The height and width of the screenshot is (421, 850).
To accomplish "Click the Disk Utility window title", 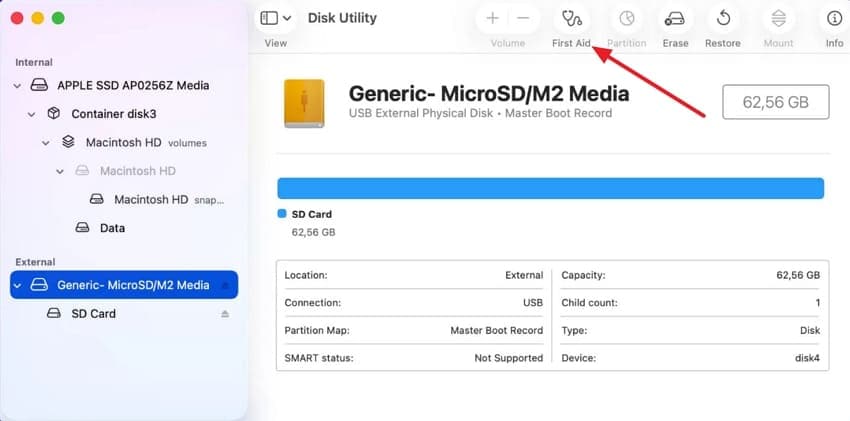I will (x=342, y=18).
